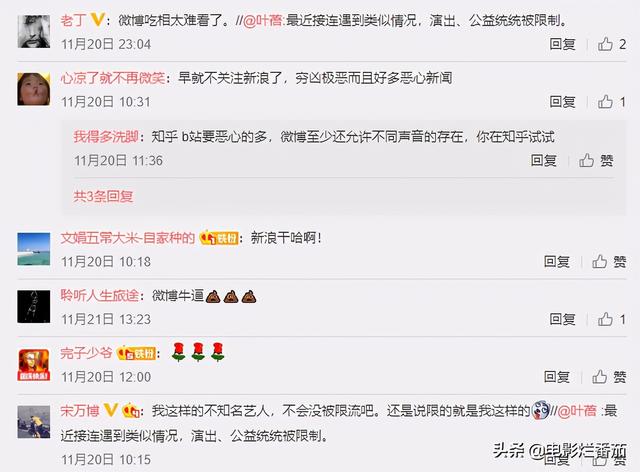Viewport: 640px width, 472px height.
Task: Like 心凉了就不再微笑's comment with thumbs-up
Action: (x=605, y=101)
